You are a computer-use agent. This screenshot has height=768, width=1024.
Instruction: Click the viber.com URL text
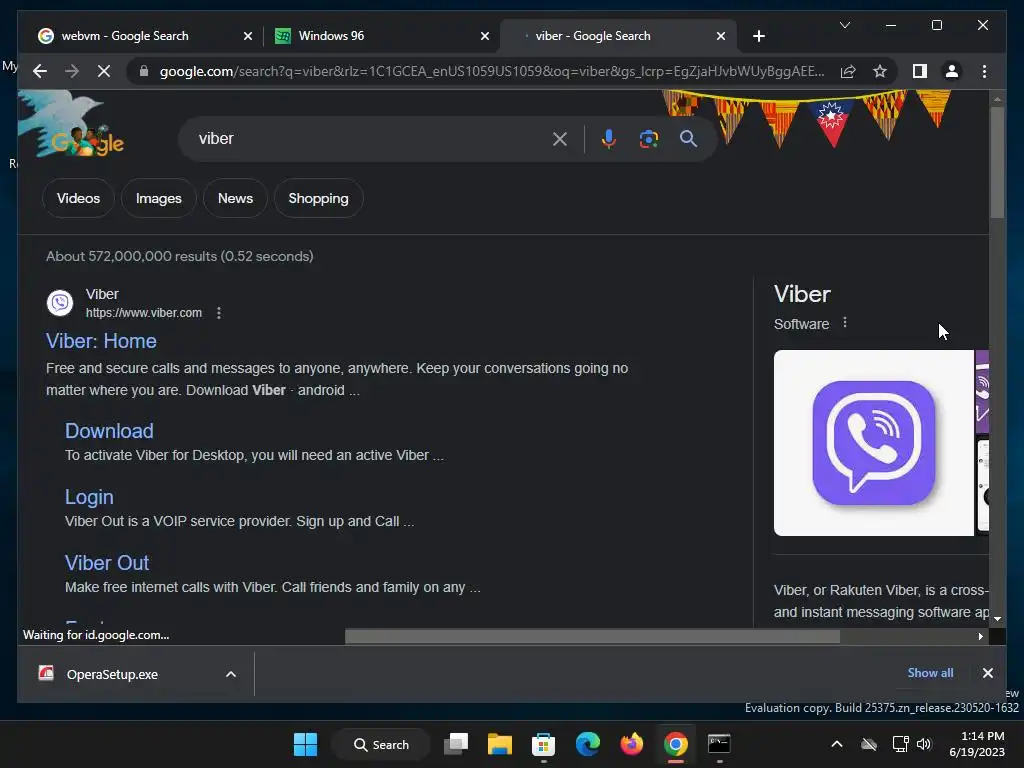point(144,313)
